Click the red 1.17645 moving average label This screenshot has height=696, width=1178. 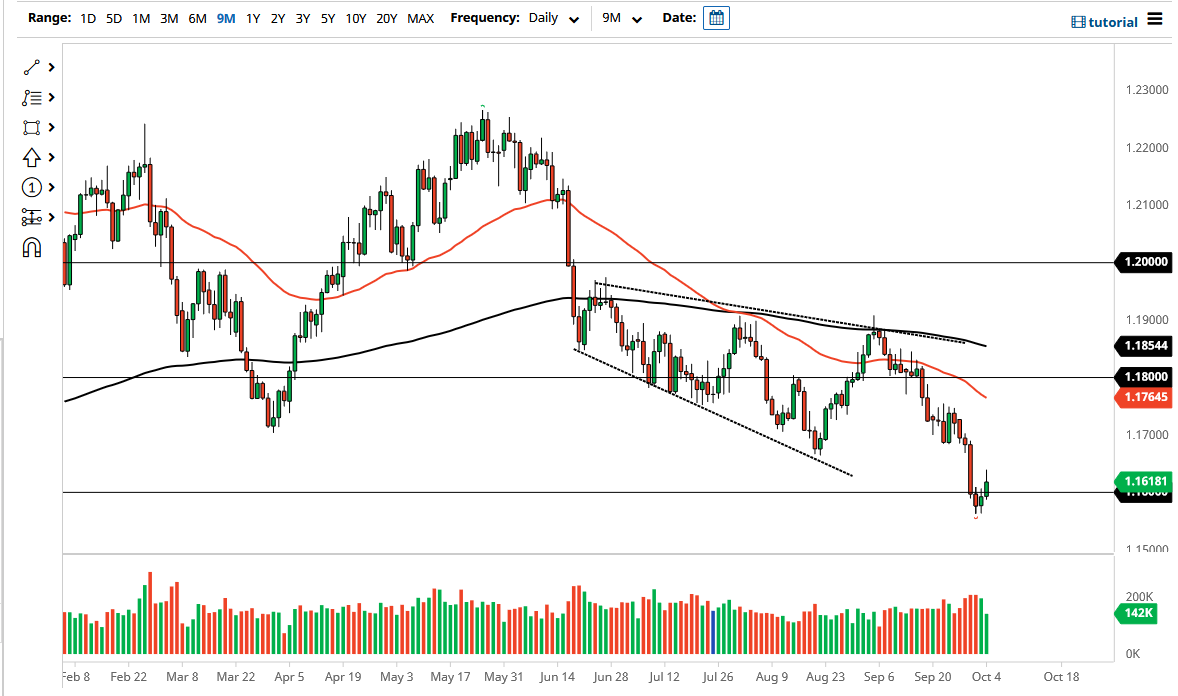click(x=1144, y=397)
